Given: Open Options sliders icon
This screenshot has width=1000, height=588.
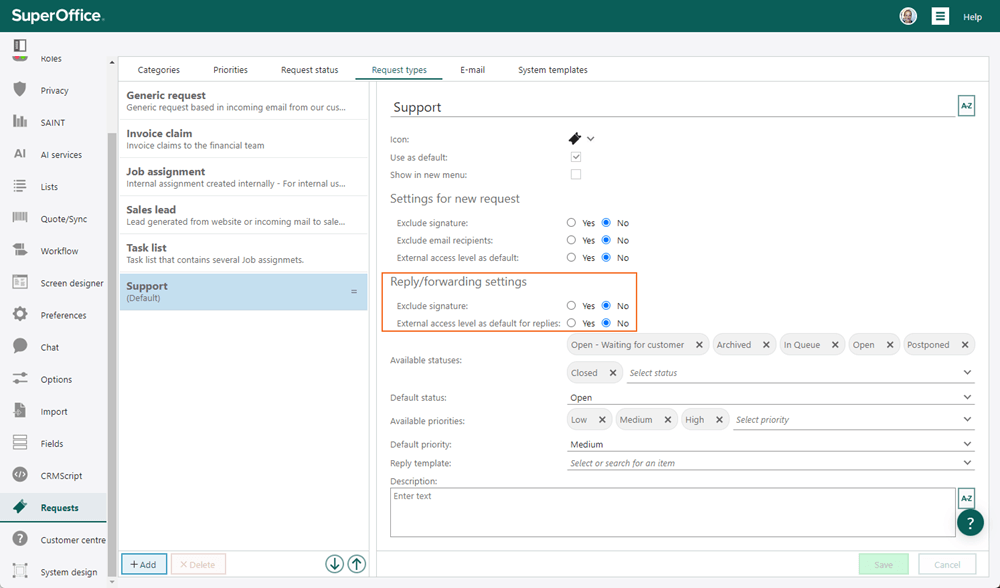Looking at the screenshot, I should [x=20, y=378].
